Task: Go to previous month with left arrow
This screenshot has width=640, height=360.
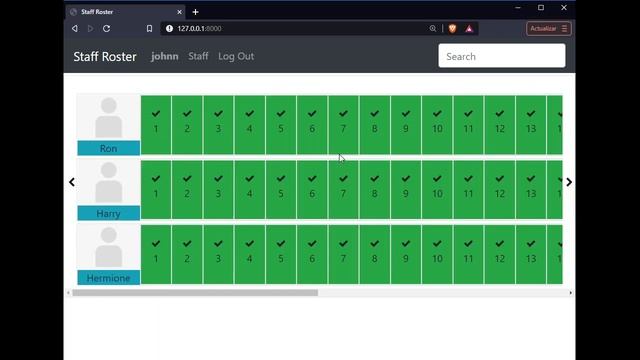Action: pyautogui.click(x=72, y=182)
